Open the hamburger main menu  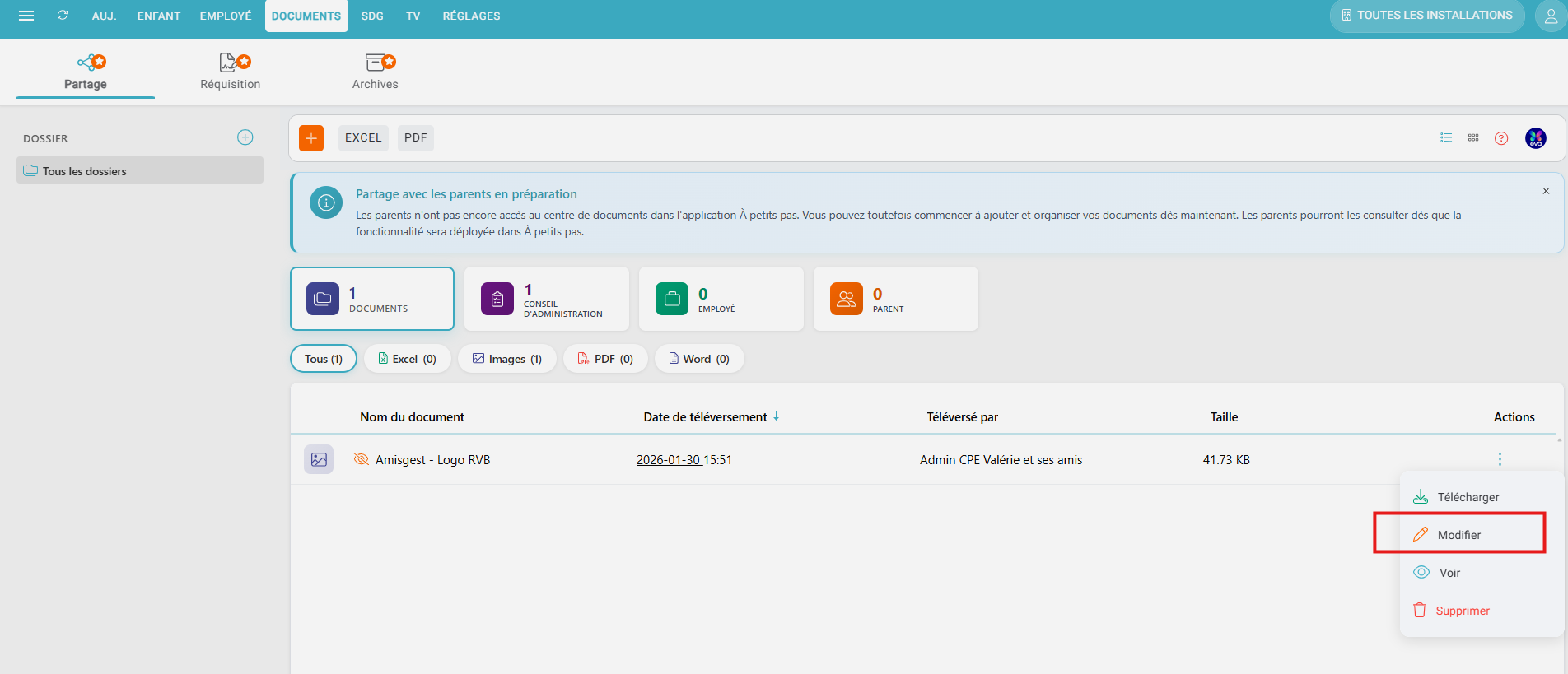click(26, 16)
